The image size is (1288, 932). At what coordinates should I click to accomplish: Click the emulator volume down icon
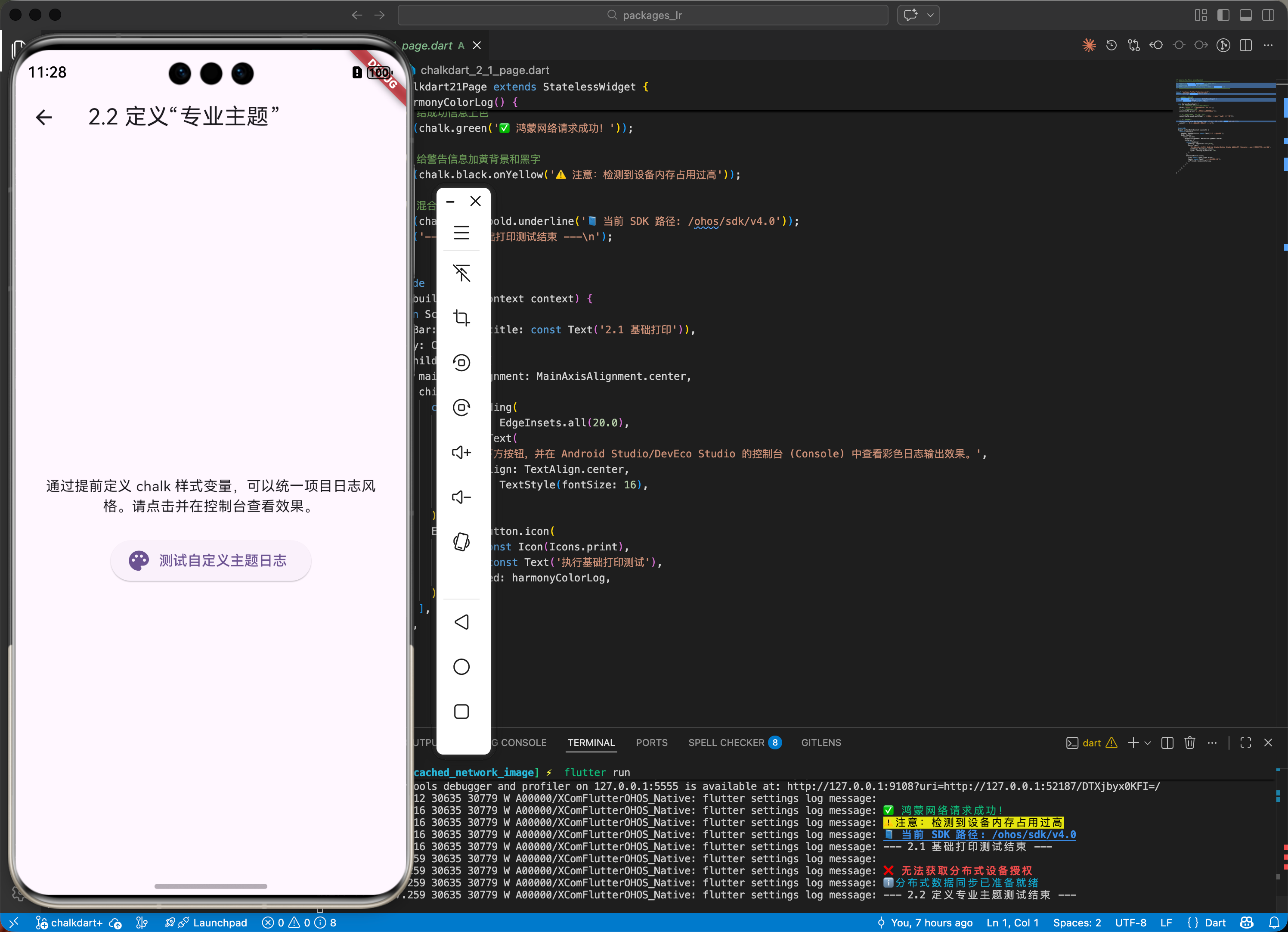461,497
